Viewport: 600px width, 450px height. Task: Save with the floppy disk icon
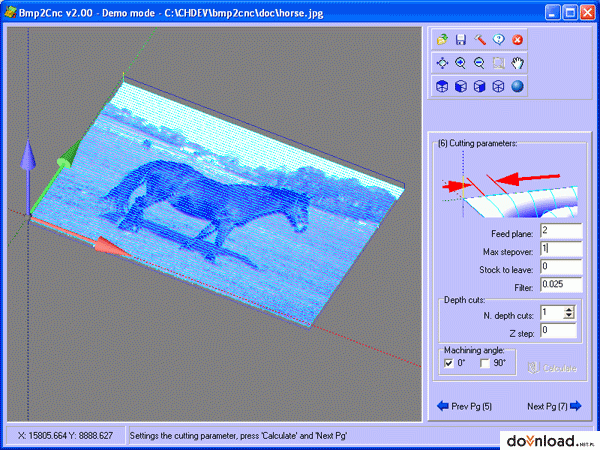(x=461, y=39)
